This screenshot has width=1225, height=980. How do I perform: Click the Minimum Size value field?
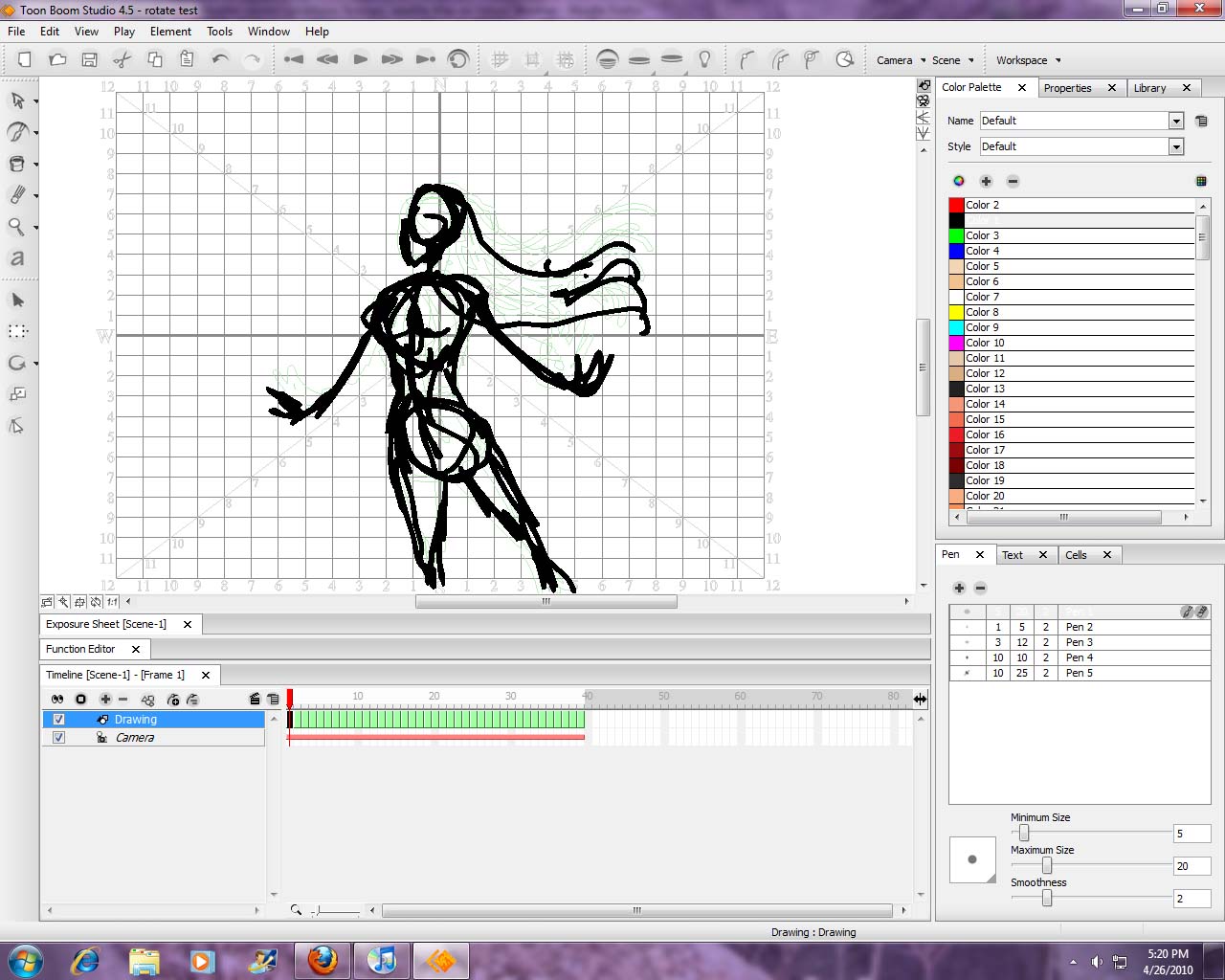[x=1192, y=834]
